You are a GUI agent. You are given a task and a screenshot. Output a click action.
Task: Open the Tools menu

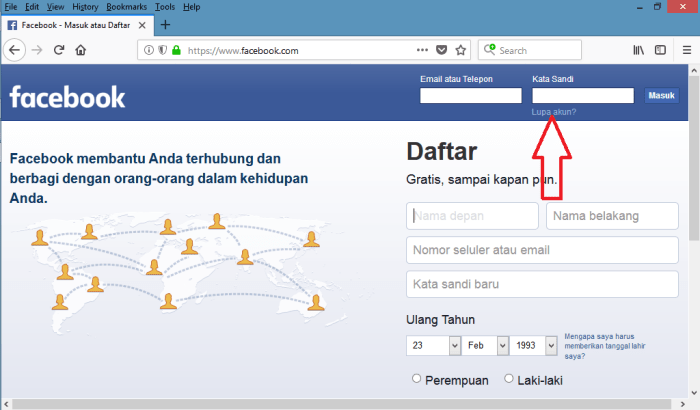[x=165, y=7]
